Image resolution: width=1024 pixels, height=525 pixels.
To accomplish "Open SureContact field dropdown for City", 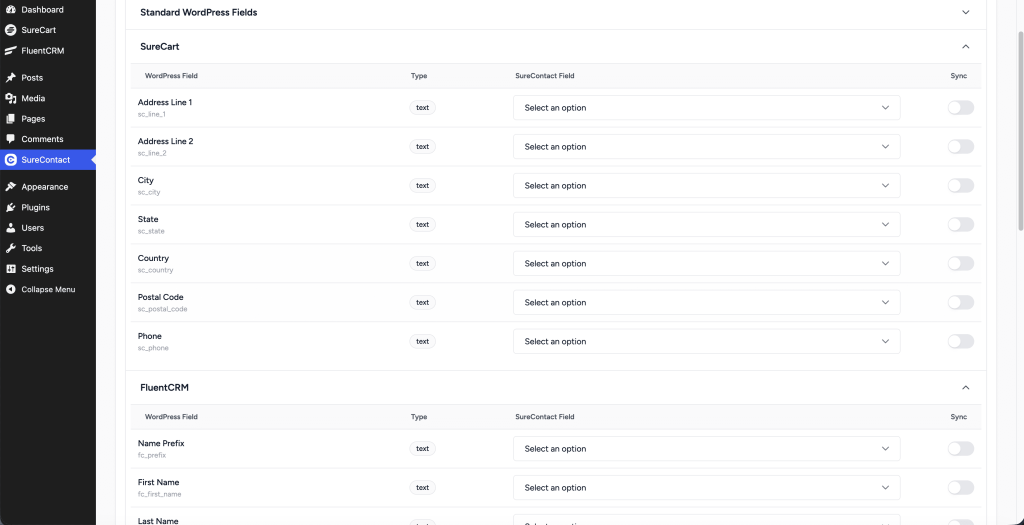I will (706, 186).
